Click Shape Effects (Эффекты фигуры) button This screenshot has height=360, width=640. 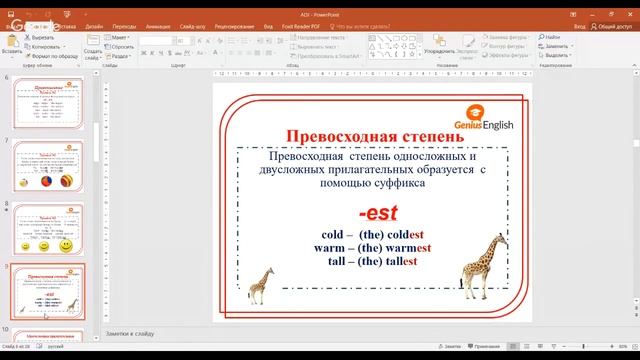[505, 55]
